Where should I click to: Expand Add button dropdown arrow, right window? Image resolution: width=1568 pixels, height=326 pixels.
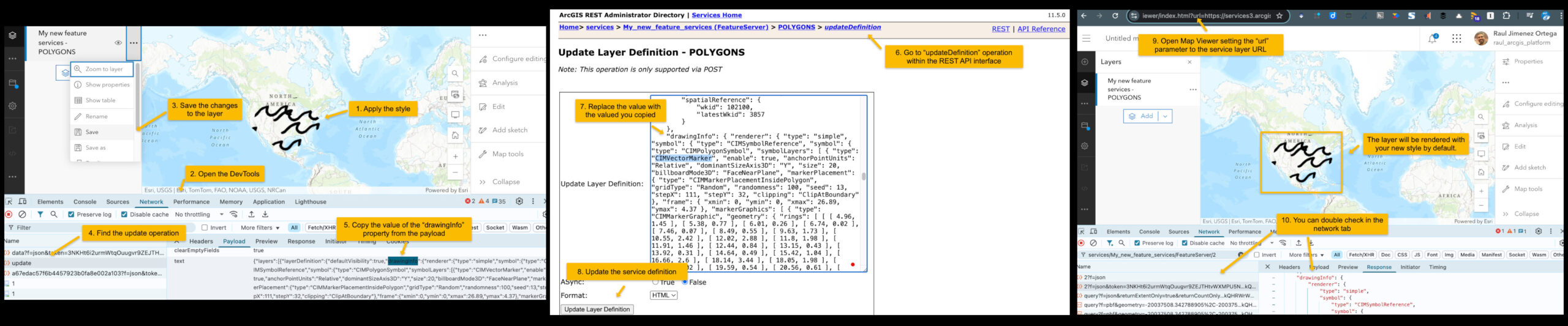click(x=1165, y=116)
